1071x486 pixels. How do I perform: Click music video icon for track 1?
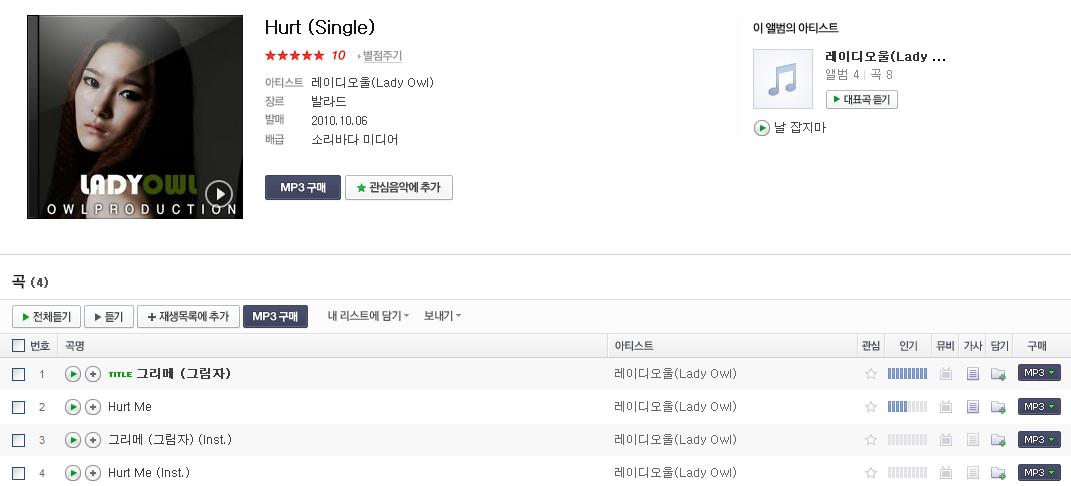[946, 374]
